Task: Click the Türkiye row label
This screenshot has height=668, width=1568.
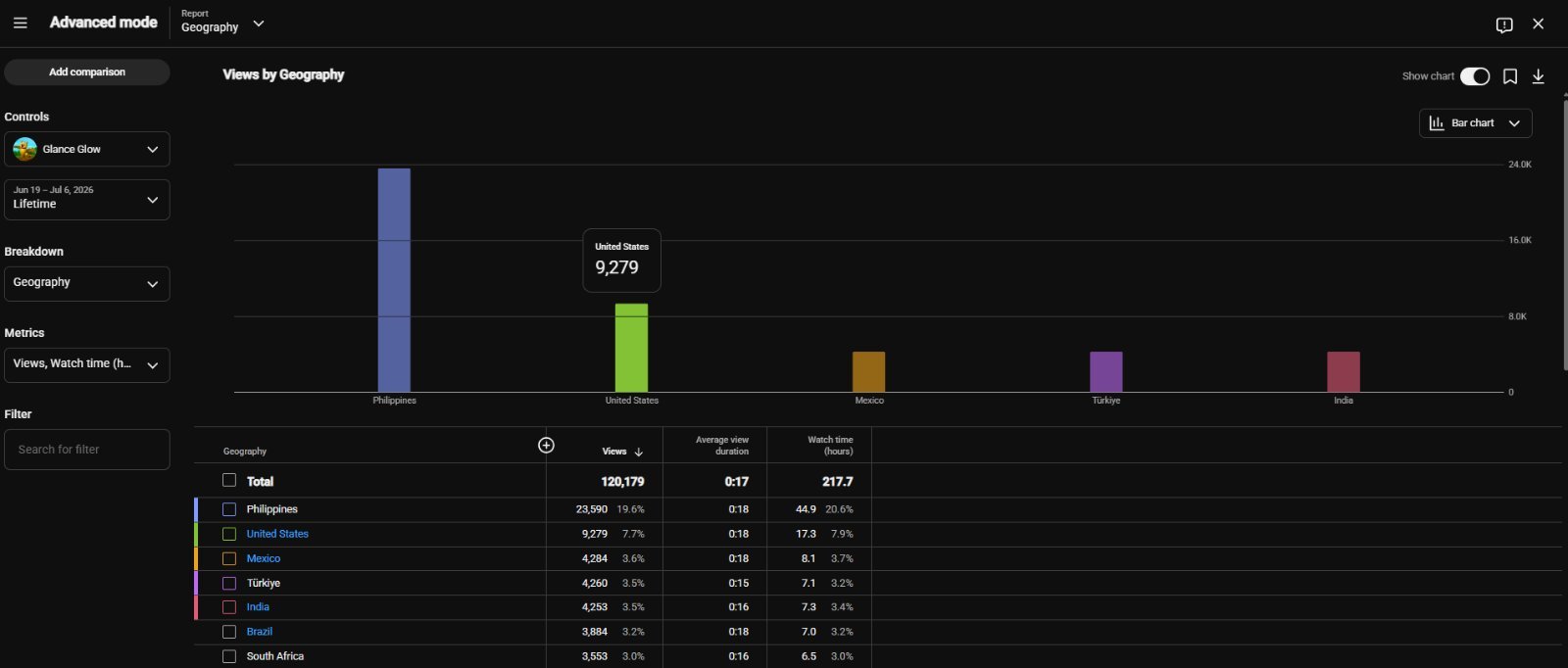Action: tap(264, 583)
